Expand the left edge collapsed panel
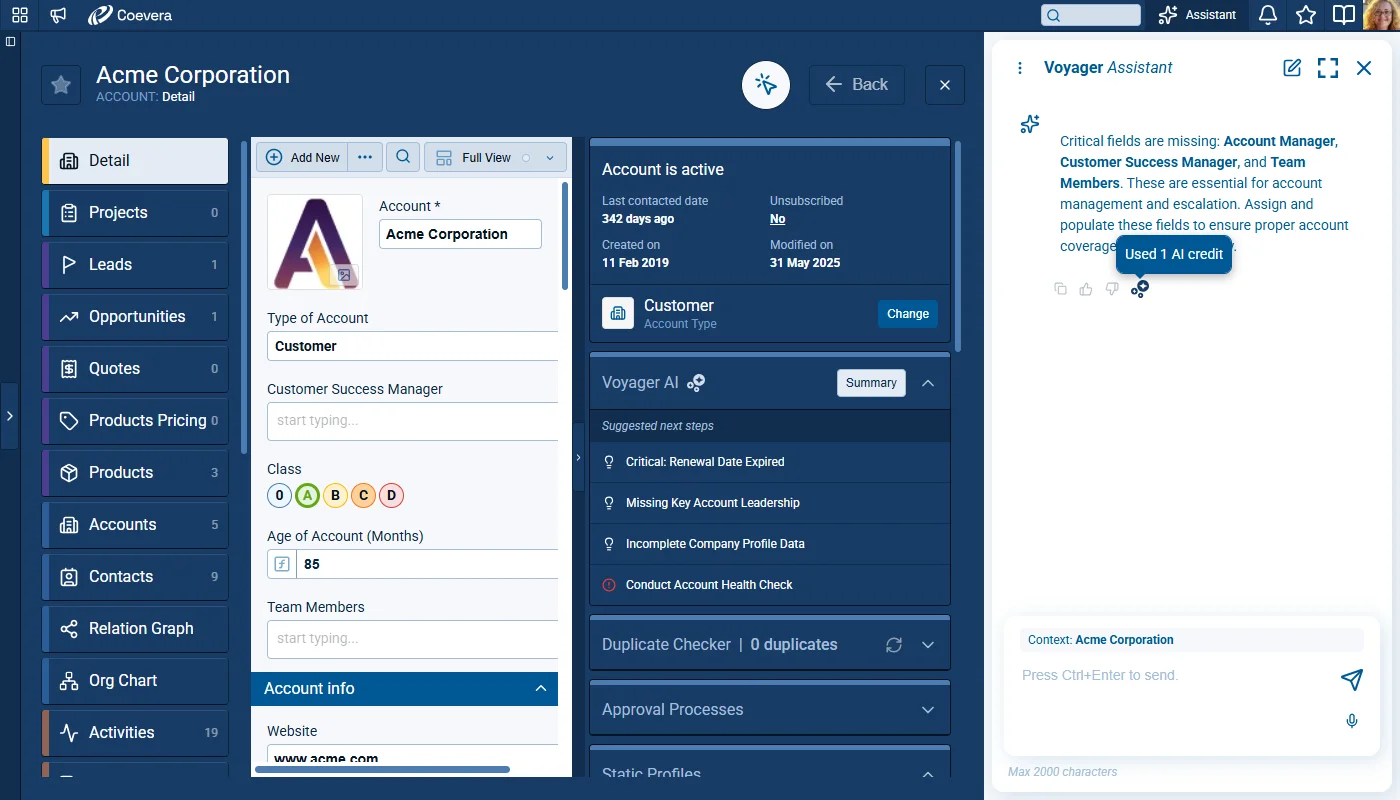Image resolution: width=1400 pixels, height=800 pixels. [x=9, y=415]
